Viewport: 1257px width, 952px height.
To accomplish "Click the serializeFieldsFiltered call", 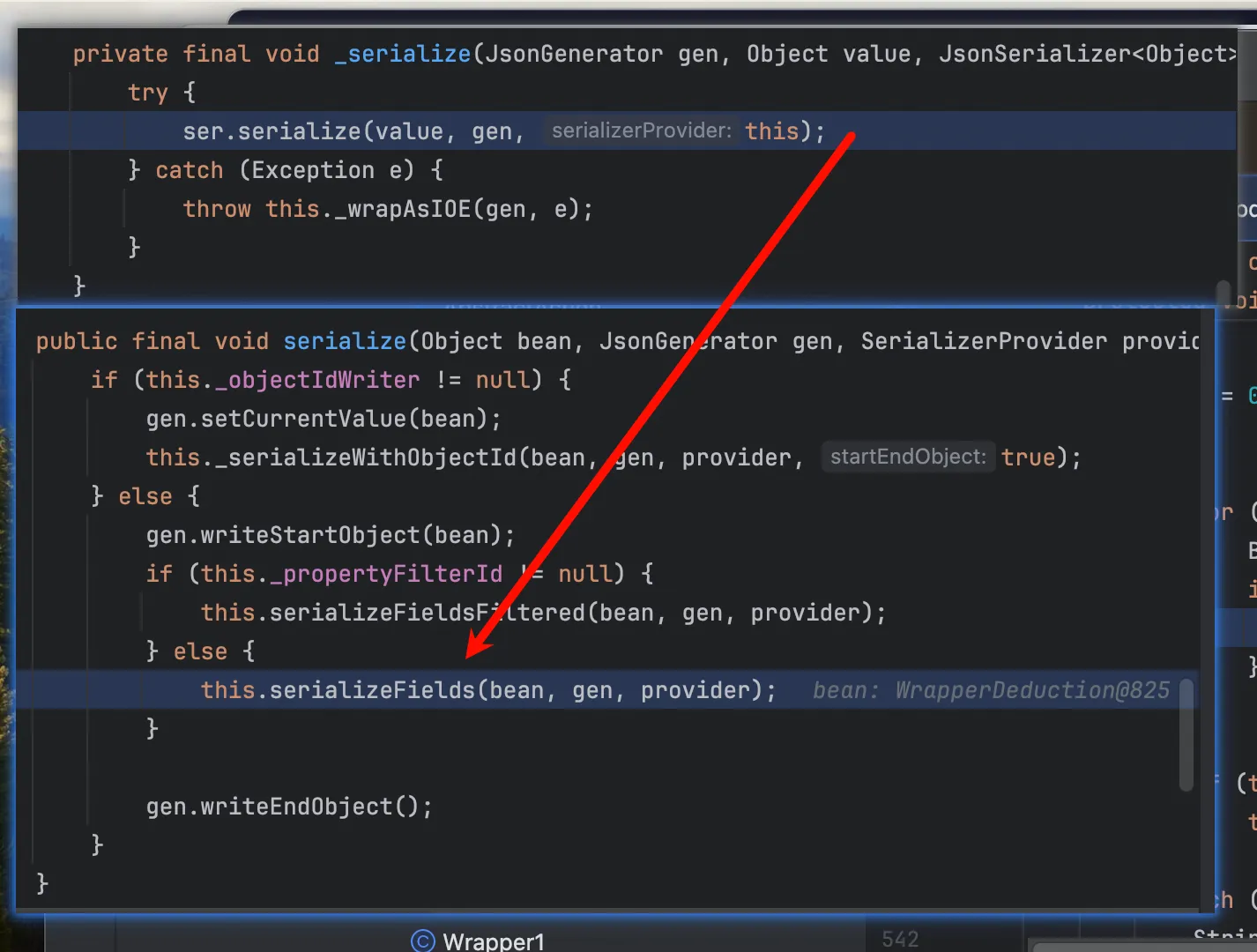I will click(x=428, y=613).
